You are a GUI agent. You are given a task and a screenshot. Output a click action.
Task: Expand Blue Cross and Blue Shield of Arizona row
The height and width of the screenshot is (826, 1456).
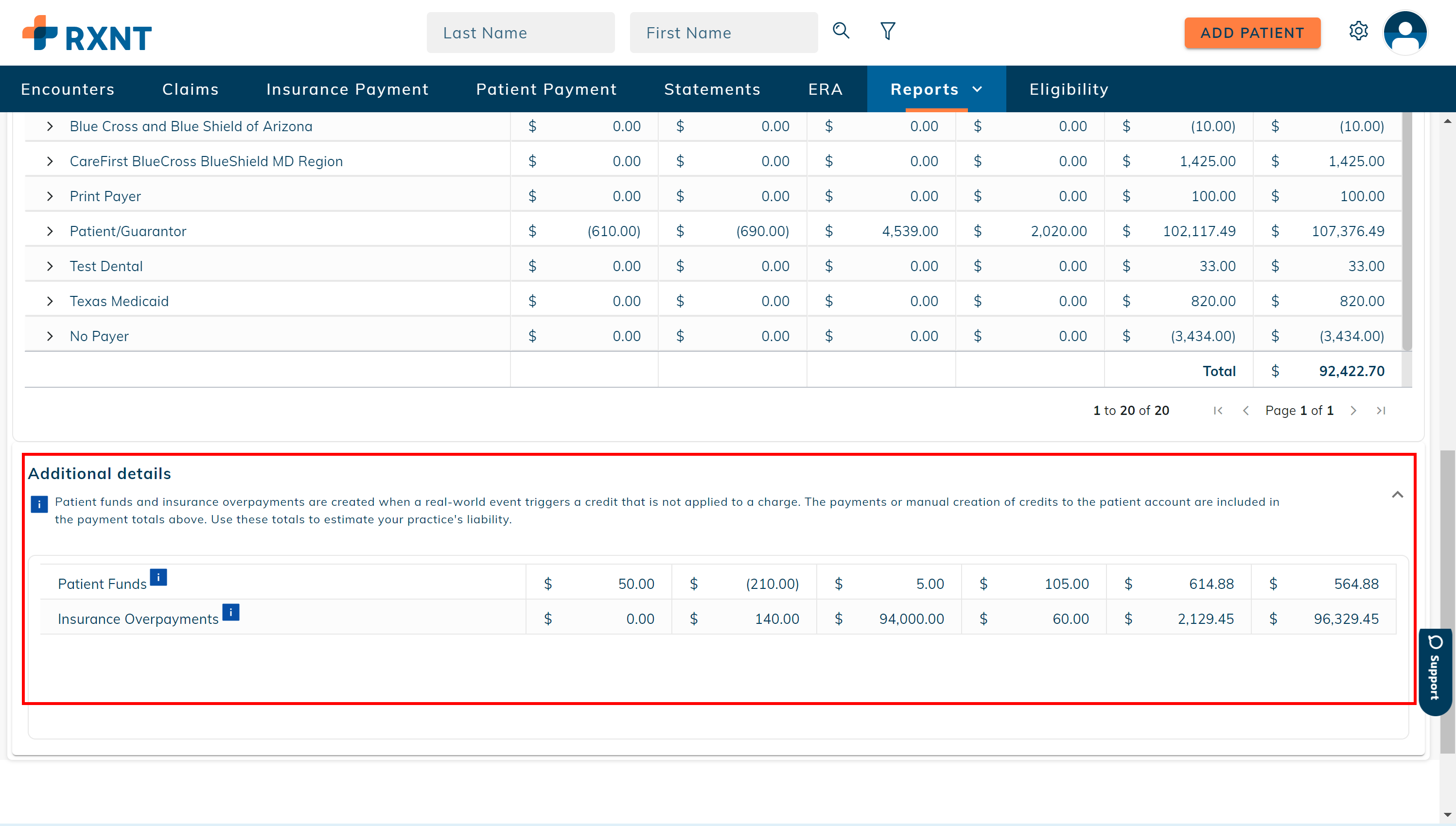pos(50,126)
